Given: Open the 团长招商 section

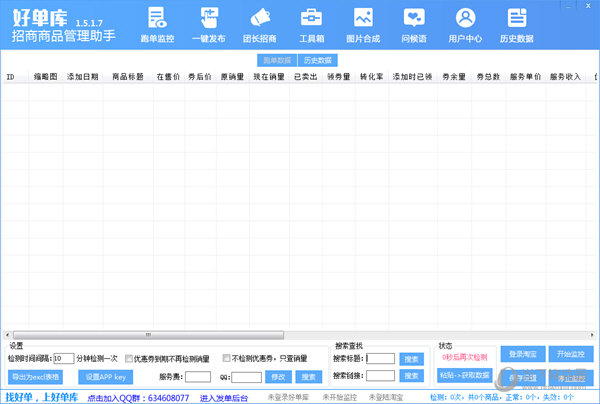Looking at the screenshot, I should [x=260, y=25].
